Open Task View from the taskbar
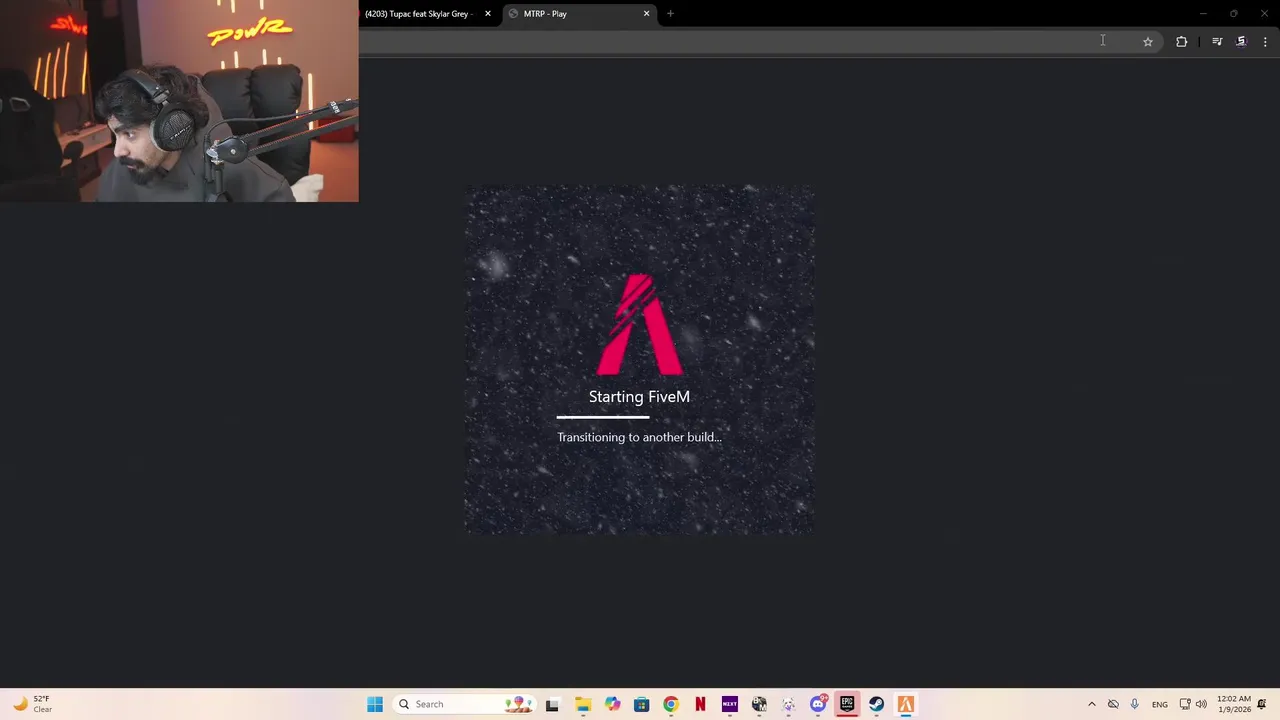Image resolution: width=1280 pixels, height=720 pixels. 552,704
